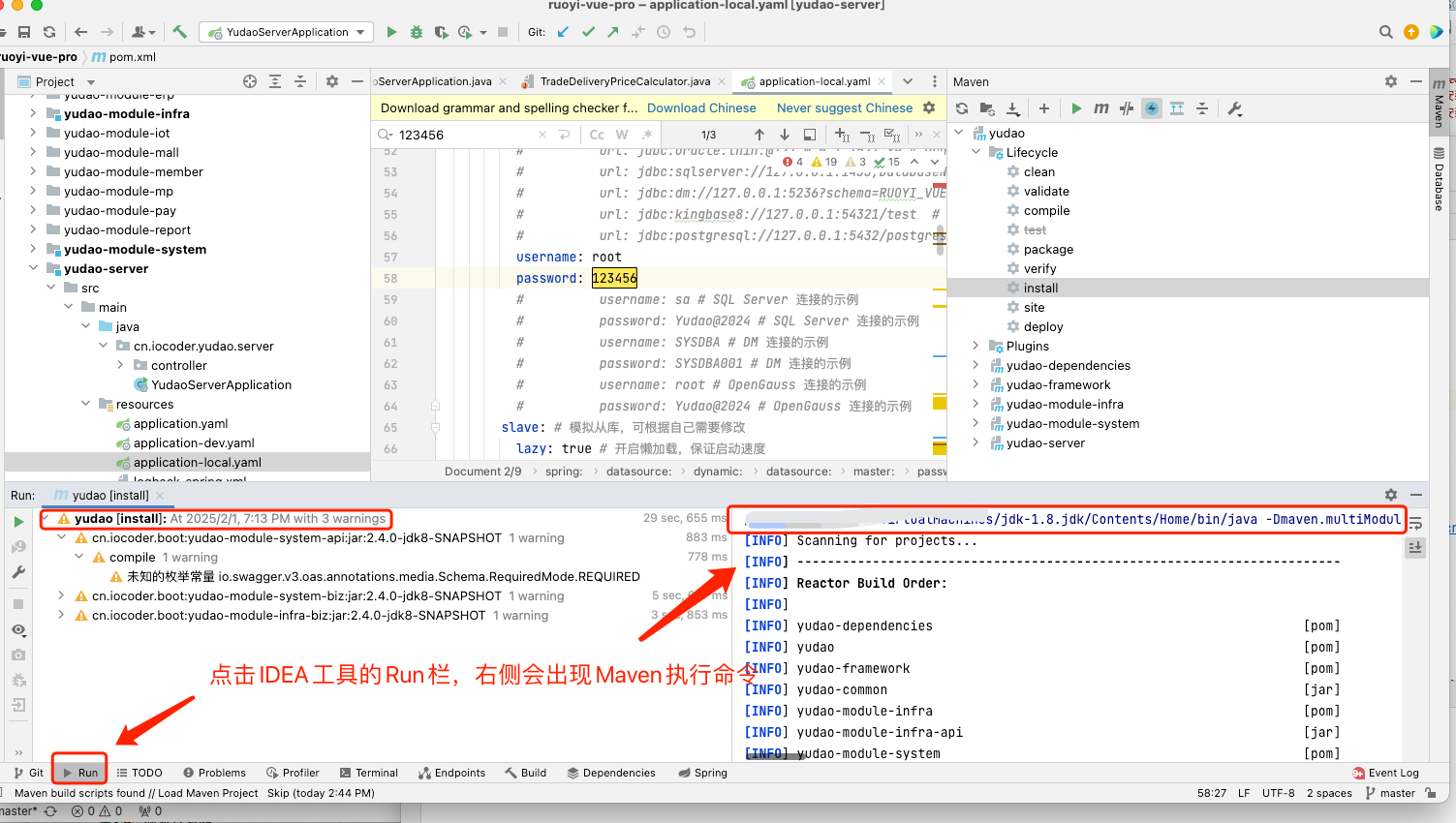Select install lifecycle goal in Maven panel
Image resolution: width=1456 pixels, height=823 pixels.
[1040, 288]
